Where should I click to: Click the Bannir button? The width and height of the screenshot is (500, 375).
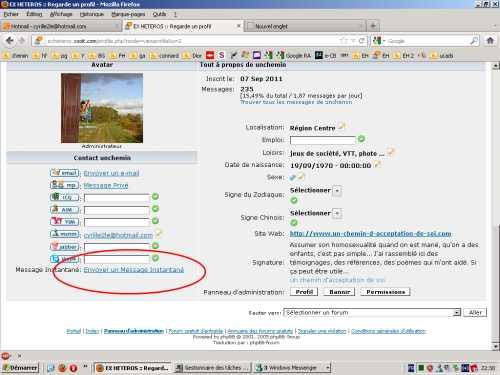pyautogui.click(x=339, y=292)
